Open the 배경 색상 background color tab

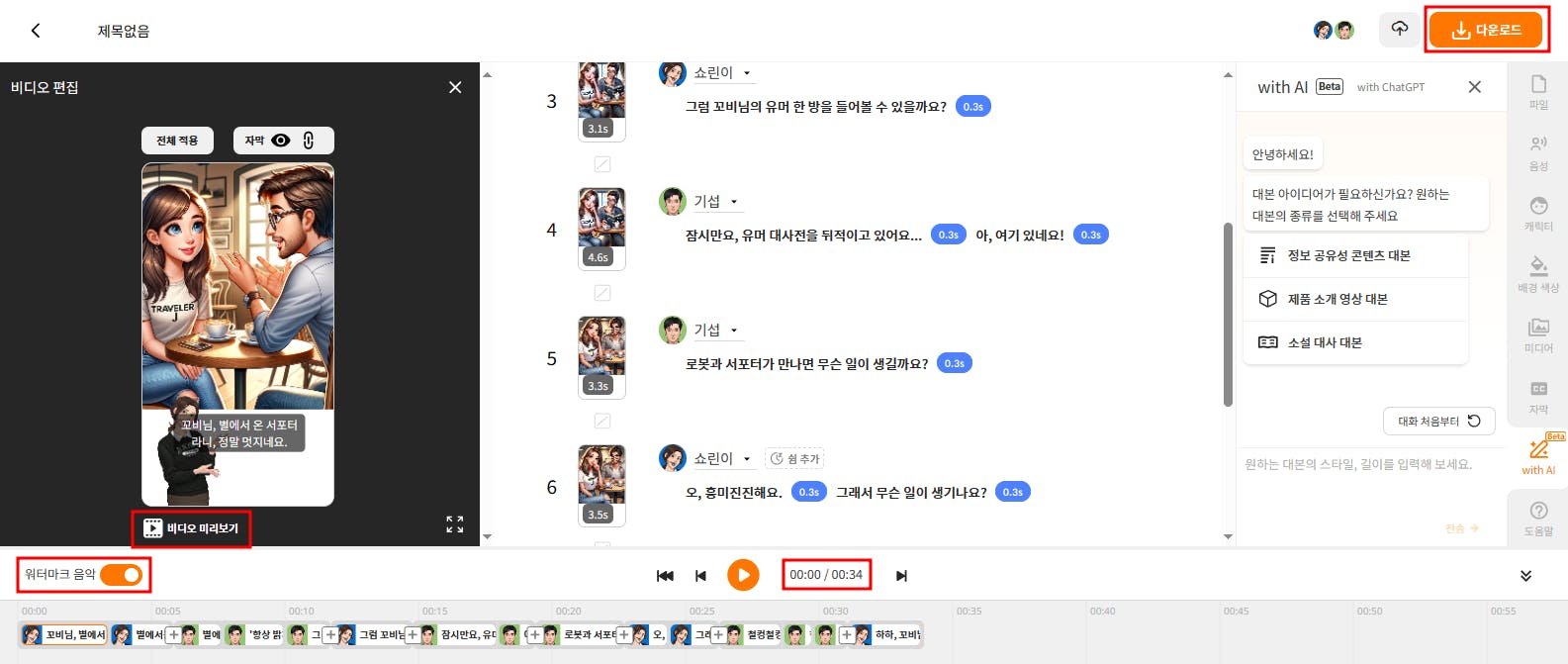coord(1538,275)
